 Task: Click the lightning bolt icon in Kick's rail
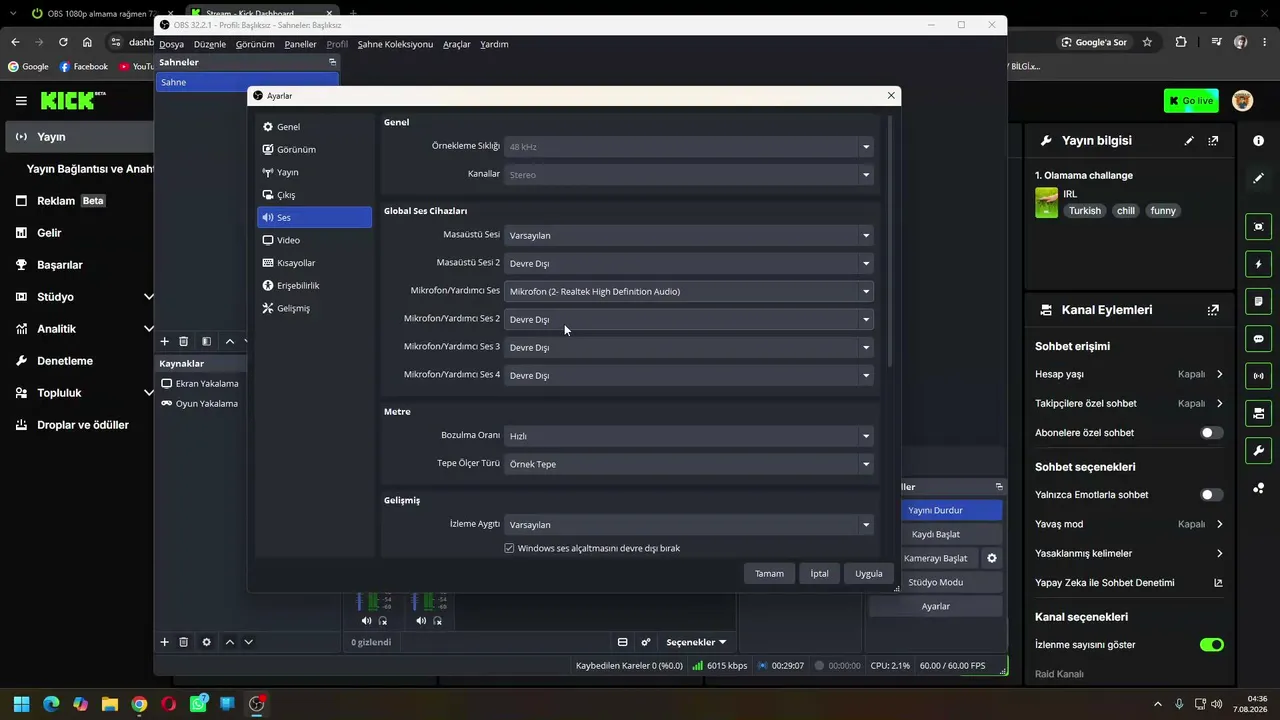[x=1258, y=264]
